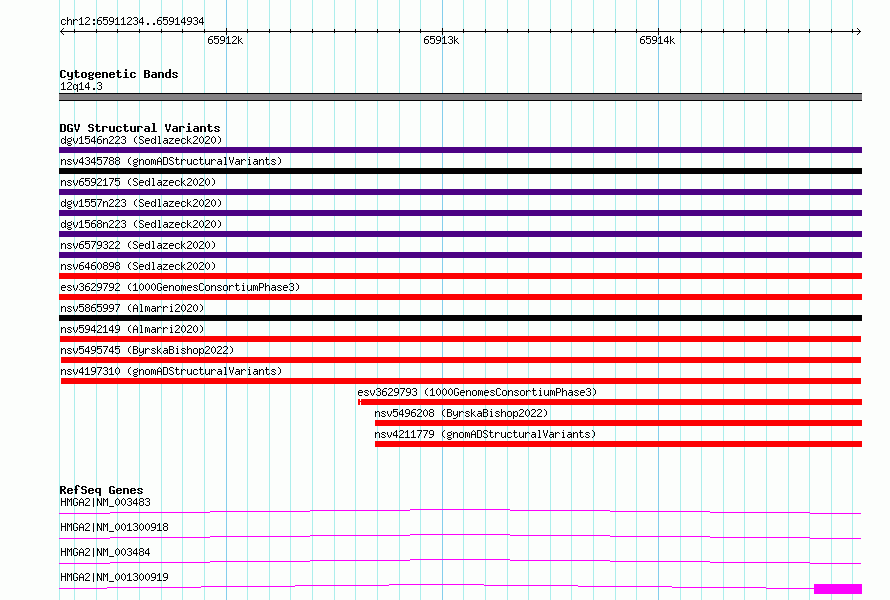Image resolution: width=890 pixels, height=600 pixels.
Task: Click the red bar under nsv4211779
Action: click(618, 444)
